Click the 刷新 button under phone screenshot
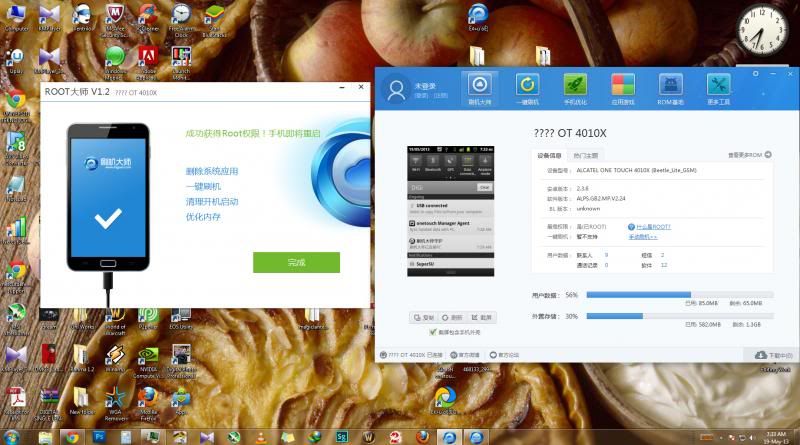The image size is (800, 445). 452,317
